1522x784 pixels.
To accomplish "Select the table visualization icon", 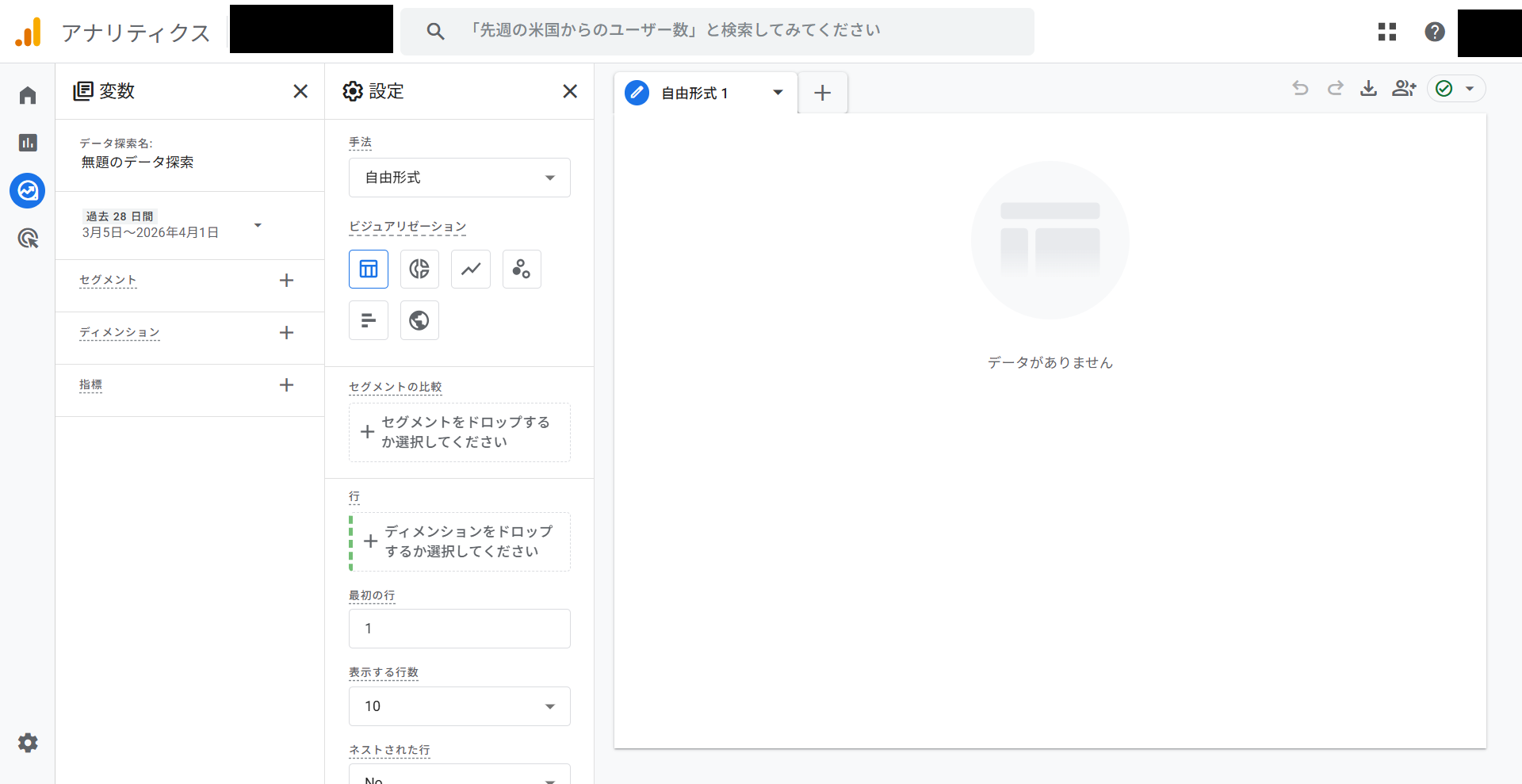I will pos(369,270).
